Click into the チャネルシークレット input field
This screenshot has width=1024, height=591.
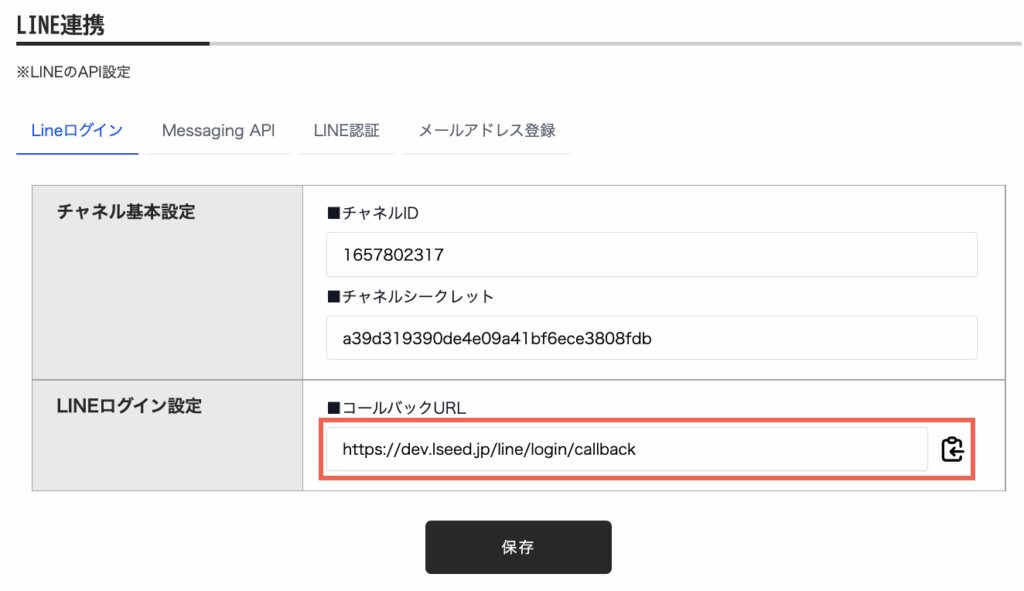coord(650,338)
